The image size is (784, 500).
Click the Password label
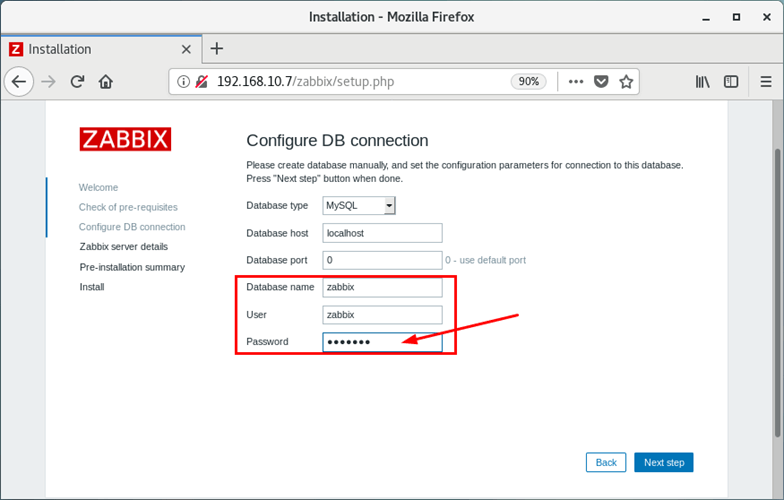268,342
